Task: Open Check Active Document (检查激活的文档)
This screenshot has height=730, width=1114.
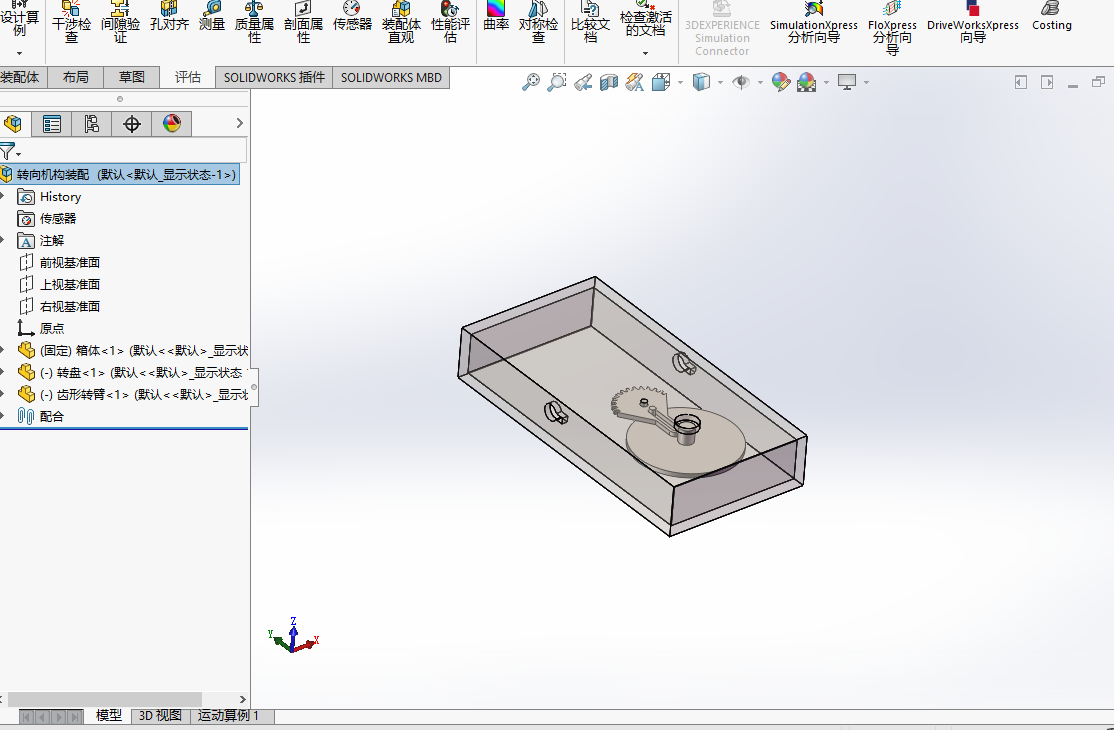Action: tap(645, 19)
